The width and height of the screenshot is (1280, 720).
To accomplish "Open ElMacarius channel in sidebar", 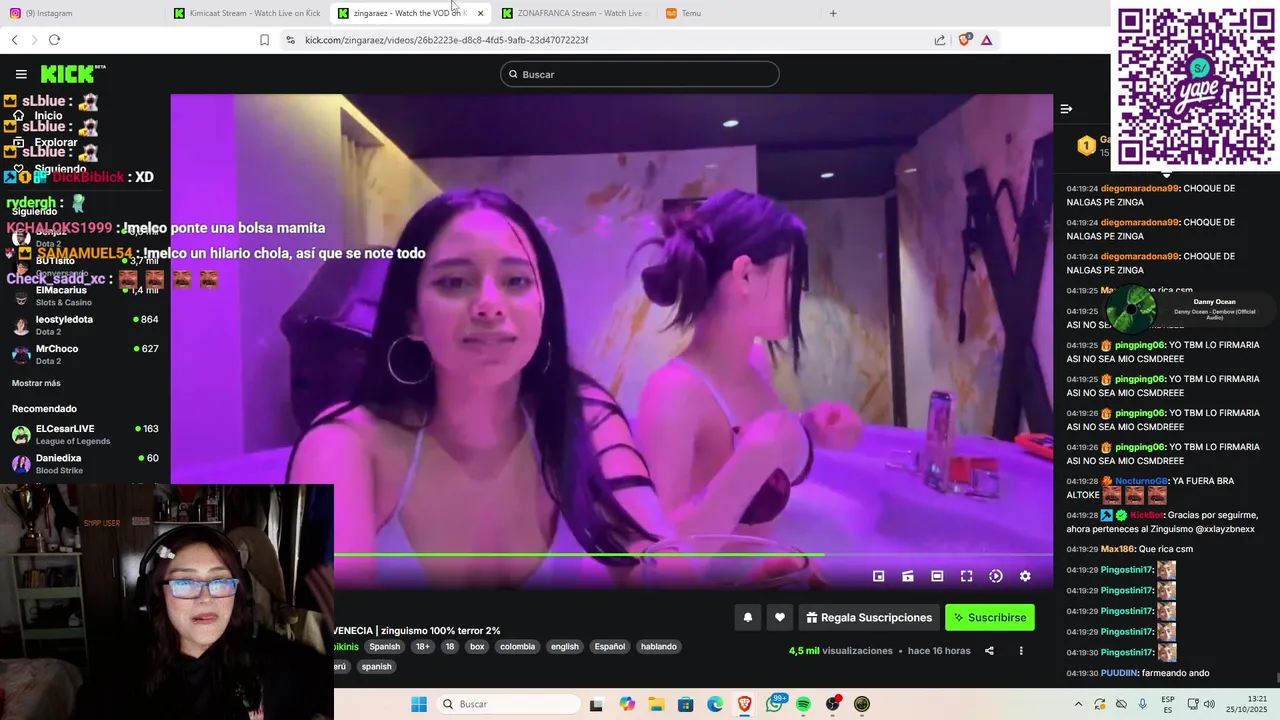I will click(x=85, y=296).
